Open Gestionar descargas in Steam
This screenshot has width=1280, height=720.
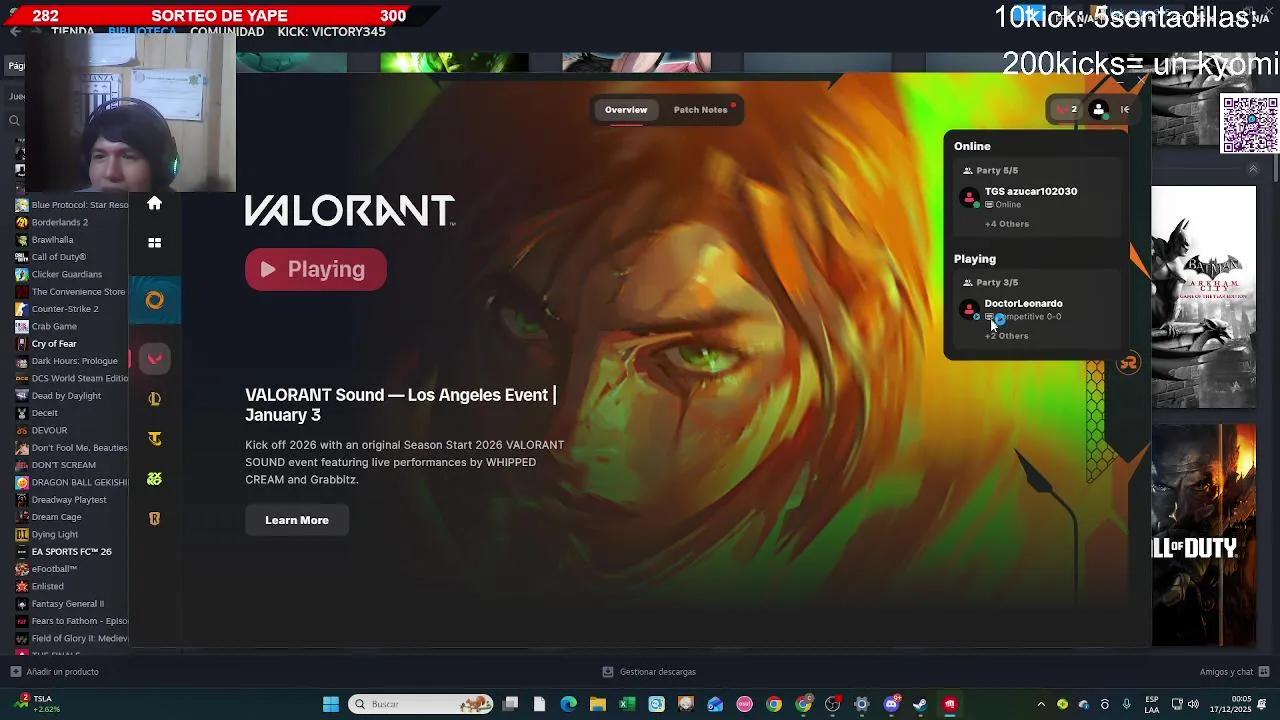649,672
